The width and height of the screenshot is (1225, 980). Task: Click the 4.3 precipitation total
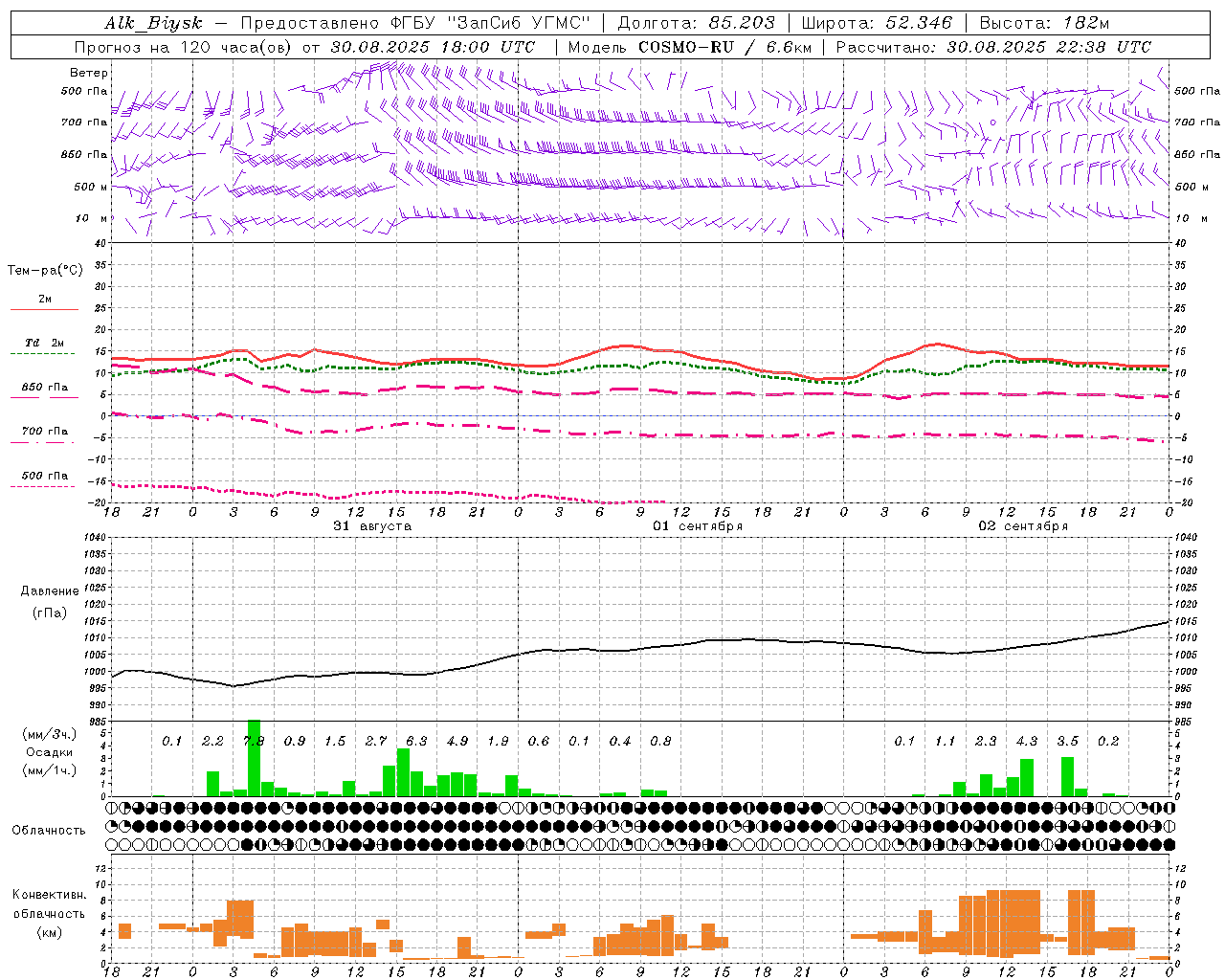pos(1027,742)
